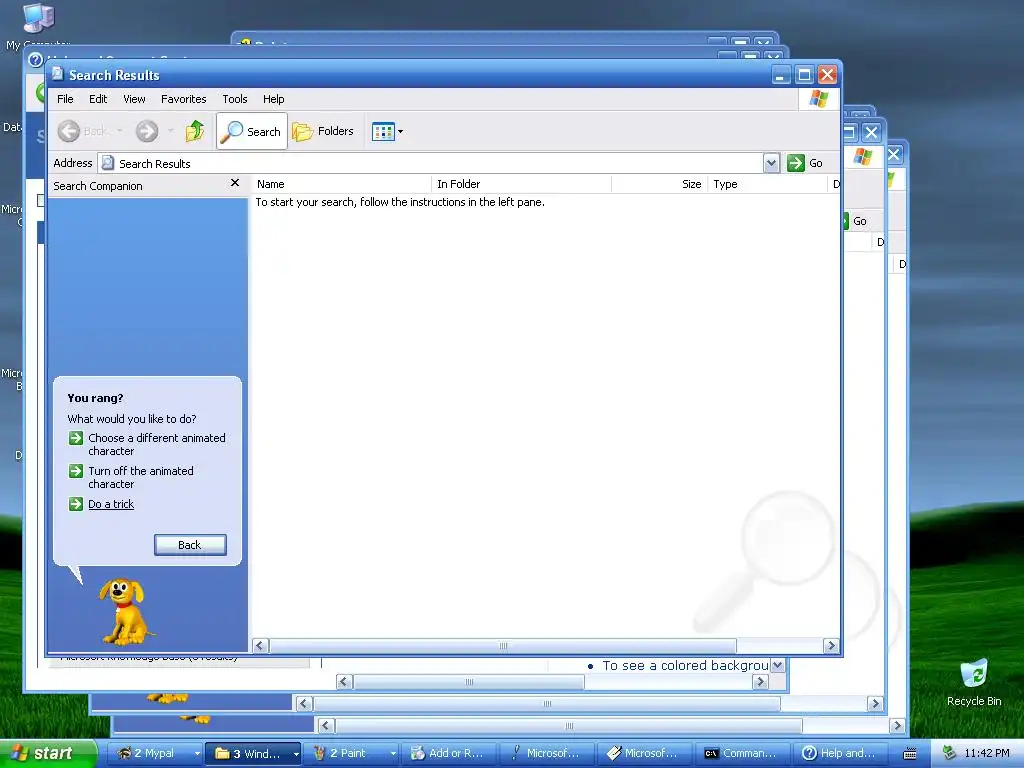
Task: Sort results by In Folder column
Action: [x=521, y=184]
